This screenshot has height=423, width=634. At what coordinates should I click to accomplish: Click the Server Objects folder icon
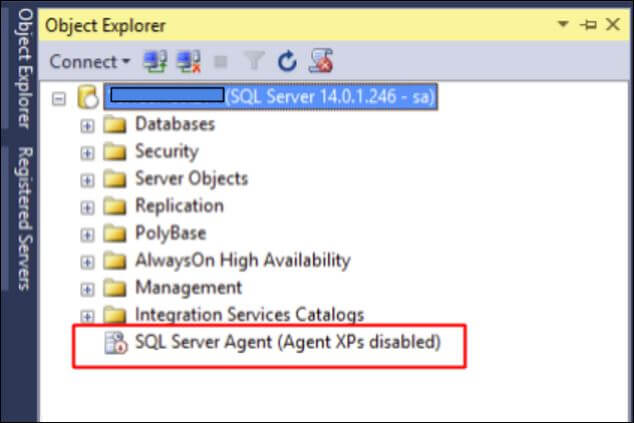pyautogui.click(x=115, y=179)
